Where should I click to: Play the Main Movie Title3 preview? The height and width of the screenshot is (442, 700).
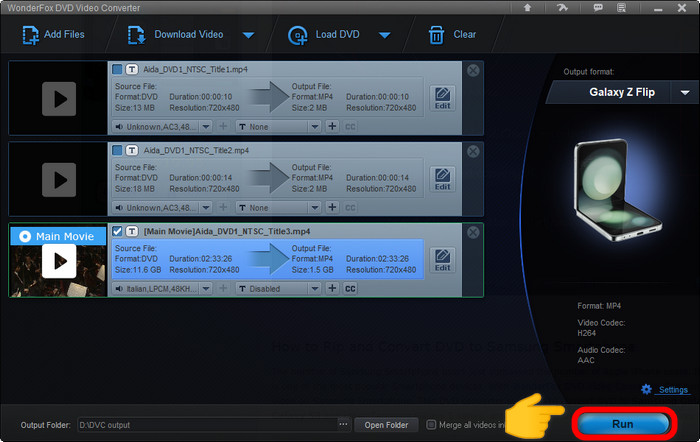click(x=59, y=261)
